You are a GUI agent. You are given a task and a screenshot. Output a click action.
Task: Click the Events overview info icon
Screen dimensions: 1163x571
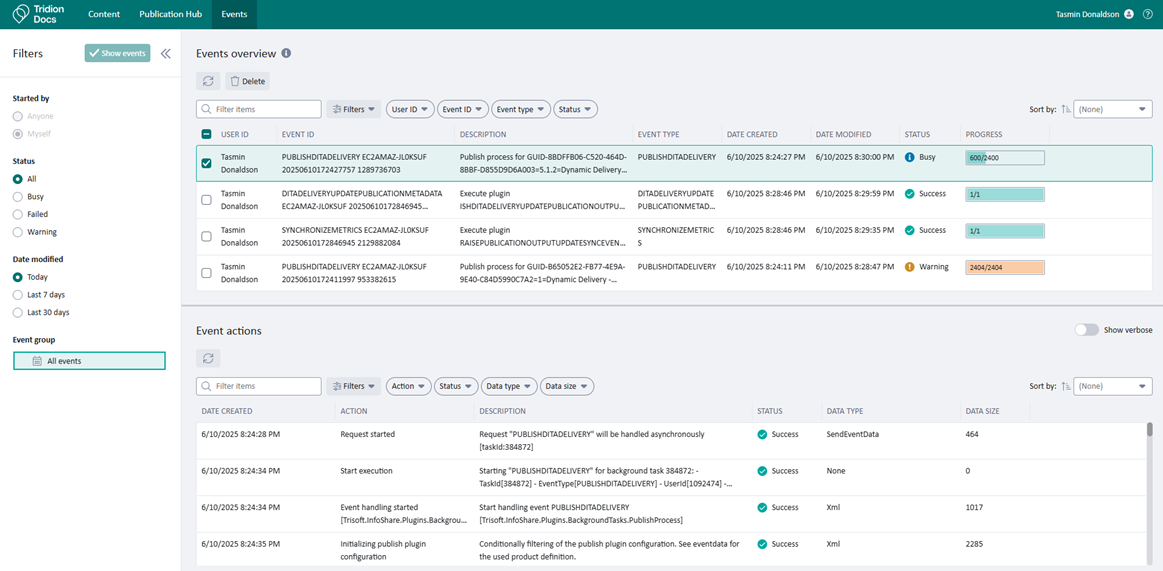(286, 53)
